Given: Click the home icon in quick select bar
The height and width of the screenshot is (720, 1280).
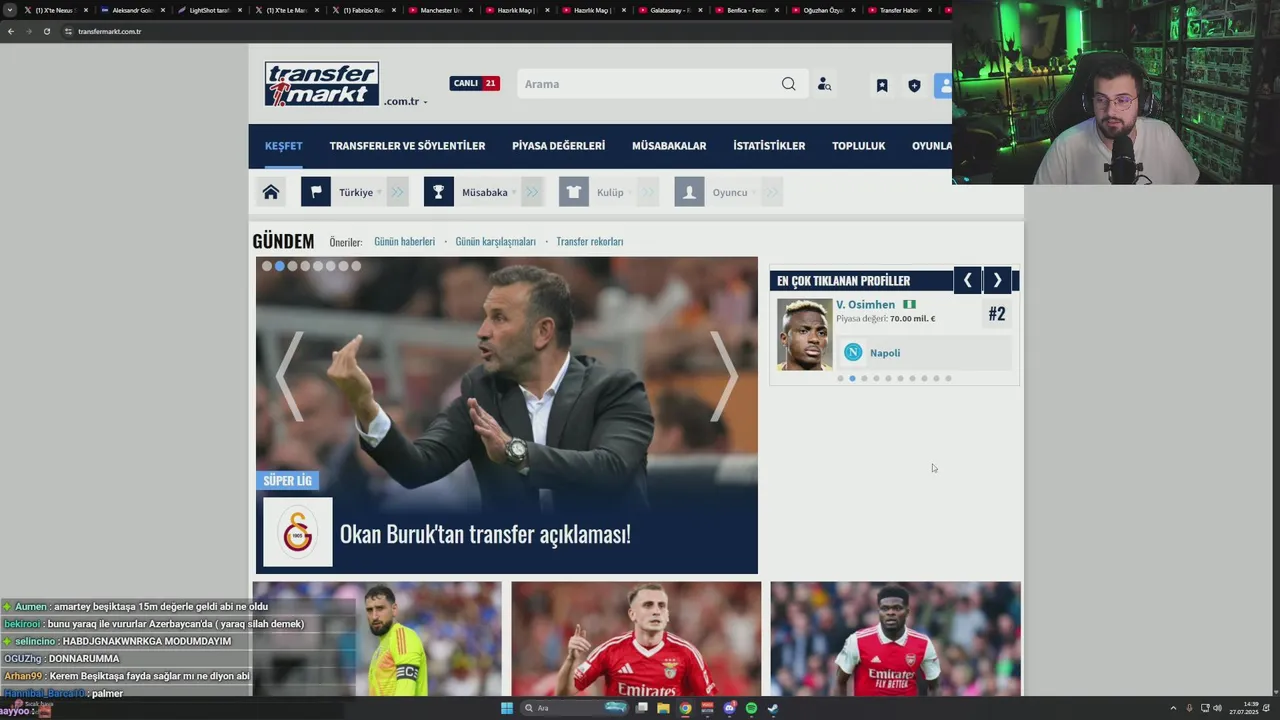Looking at the screenshot, I should click(x=270, y=192).
